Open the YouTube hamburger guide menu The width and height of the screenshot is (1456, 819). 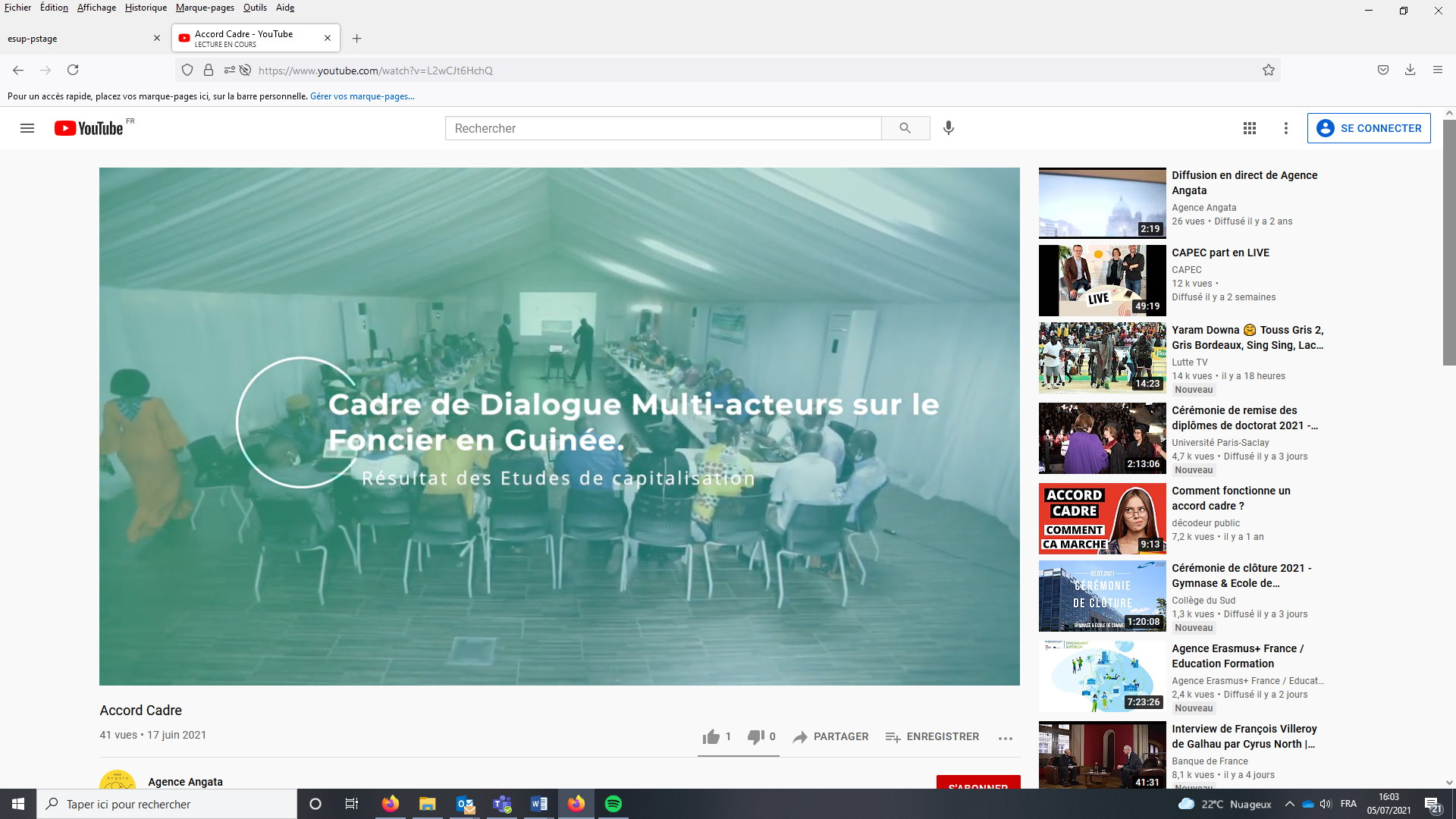pyautogui.click(x=27, y=128)
